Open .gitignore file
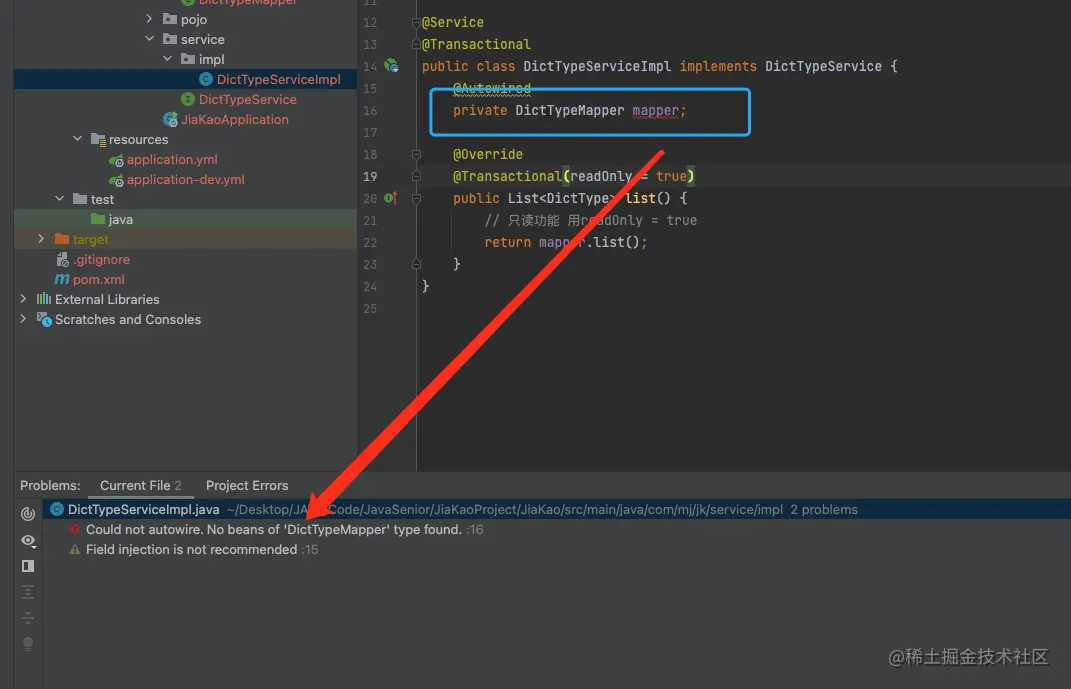Image resolution: width=1071 pixels, height=689 pixels. pyautogui.click(x=101, y=259)
